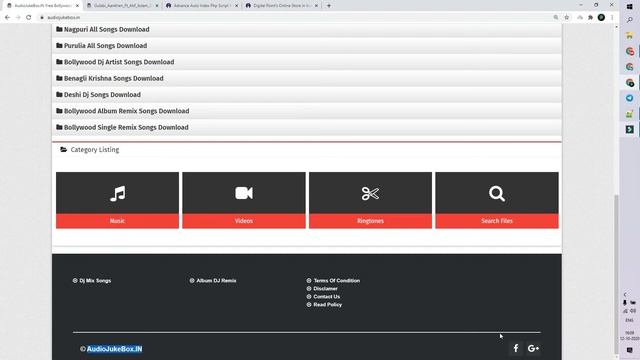Click the red Videos label

(x=244, y=221)
